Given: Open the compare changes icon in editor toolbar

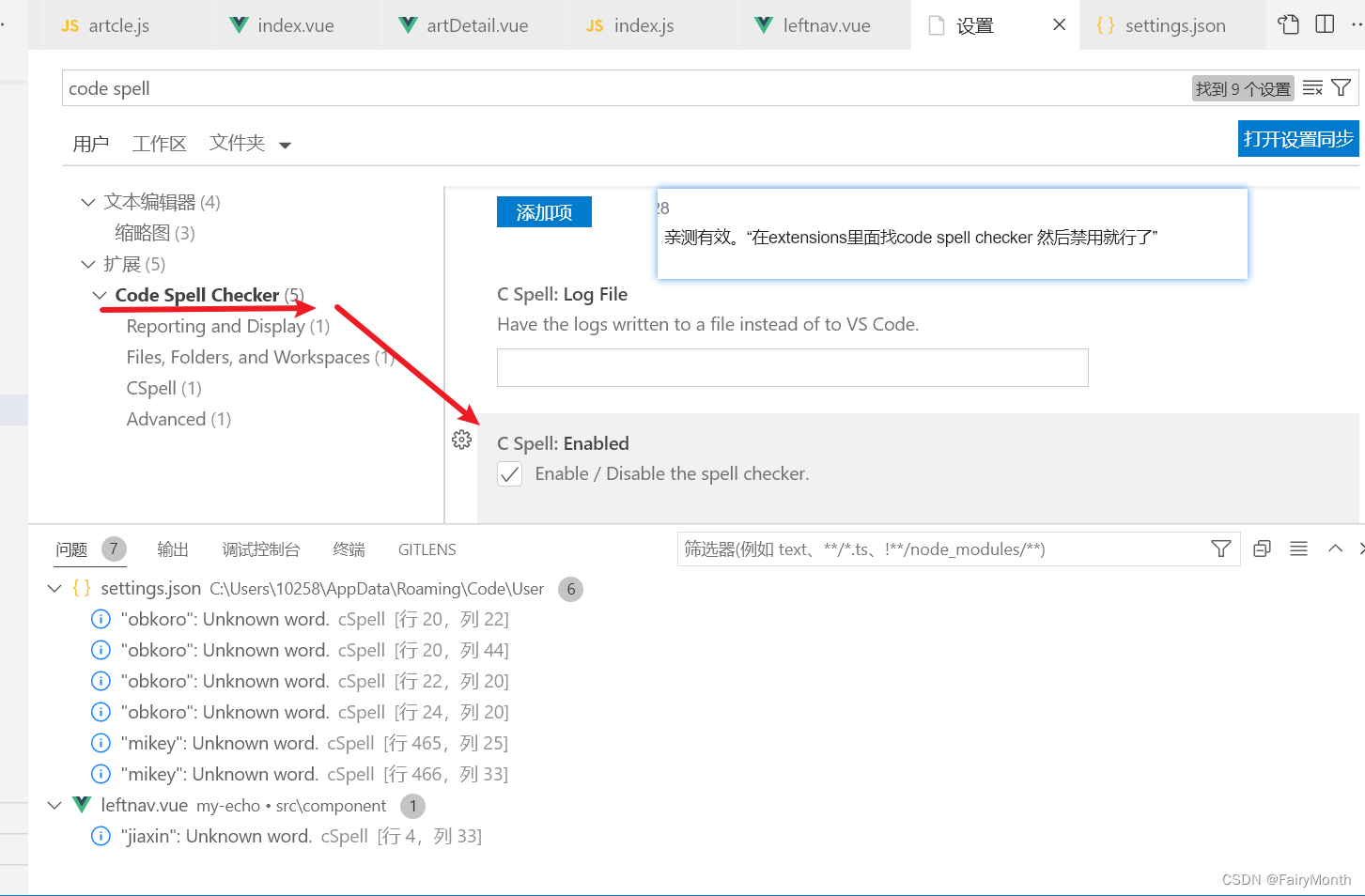Looking at the screenshot, I should point(1289,24).
